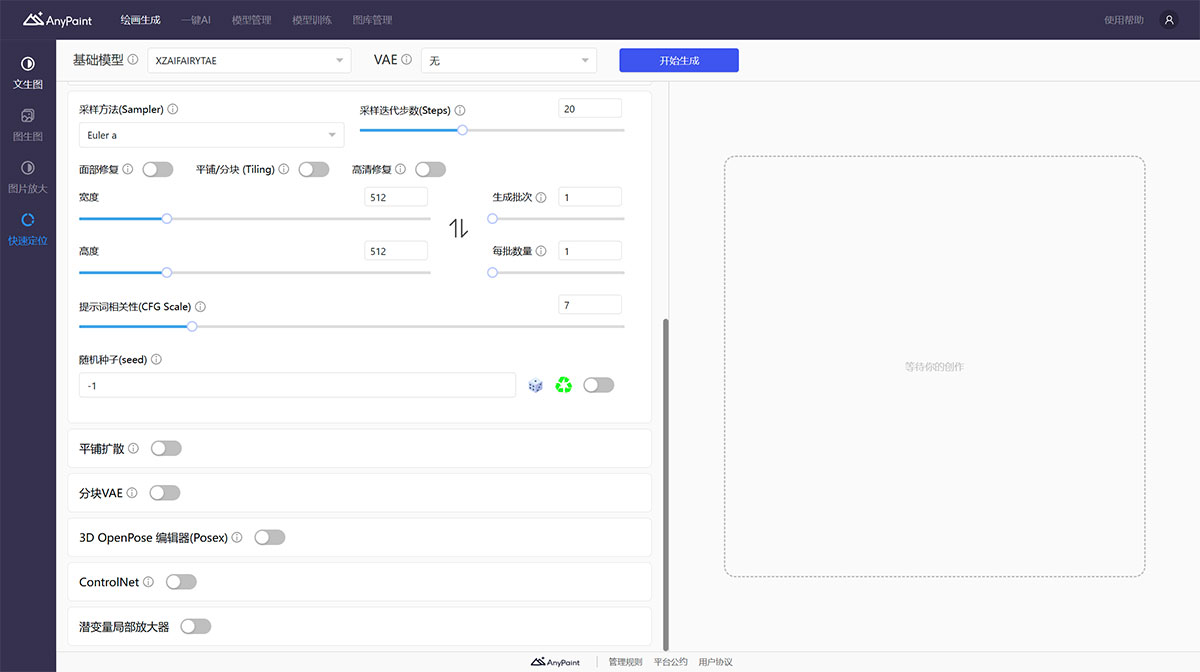The height and width of the screenshot is (672, 1200).
Task: Open 图生图 from the sidebar
Action: pyautogui.click(x=27, y=125)
